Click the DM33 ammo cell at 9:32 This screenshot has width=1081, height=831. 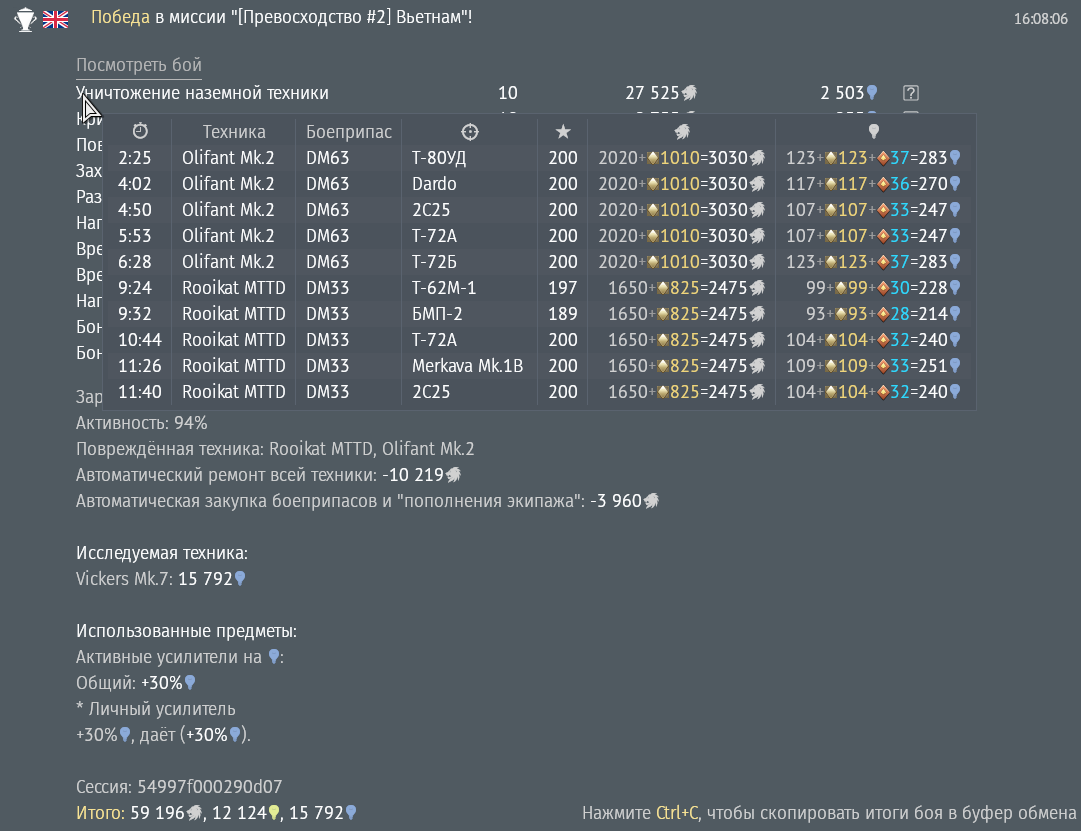327,314
